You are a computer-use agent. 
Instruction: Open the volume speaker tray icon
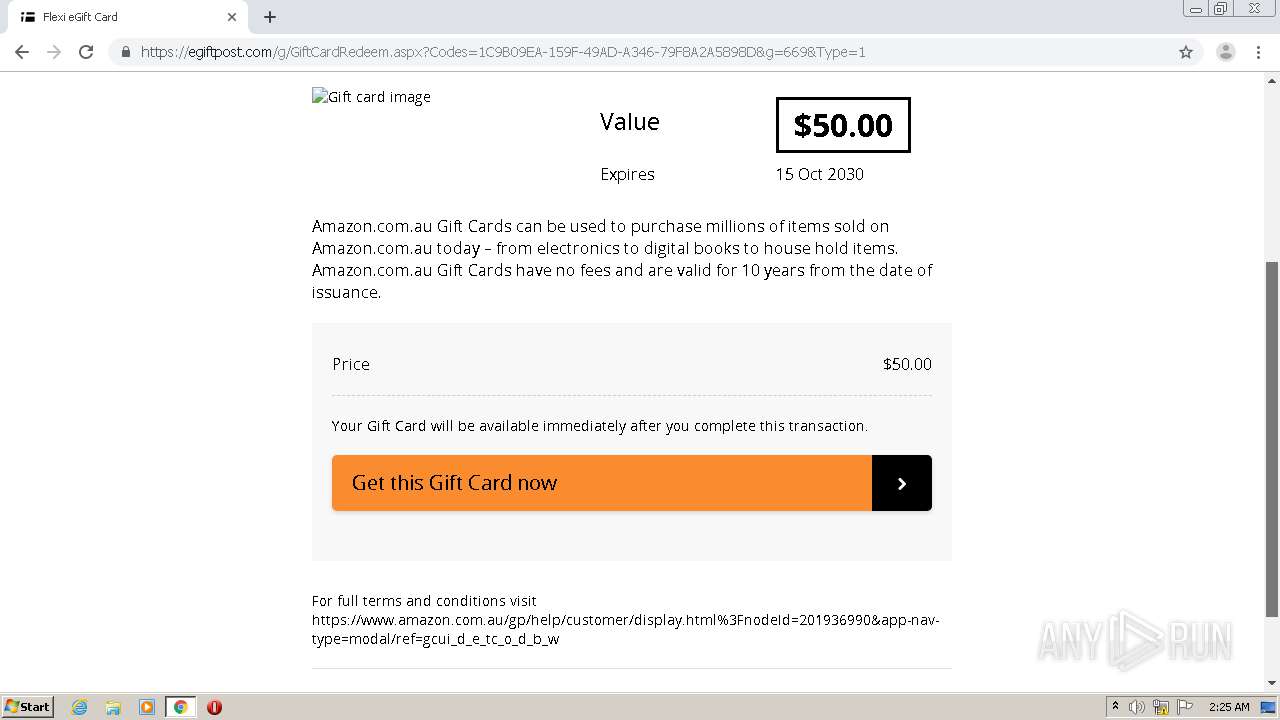click(1137, 707)
